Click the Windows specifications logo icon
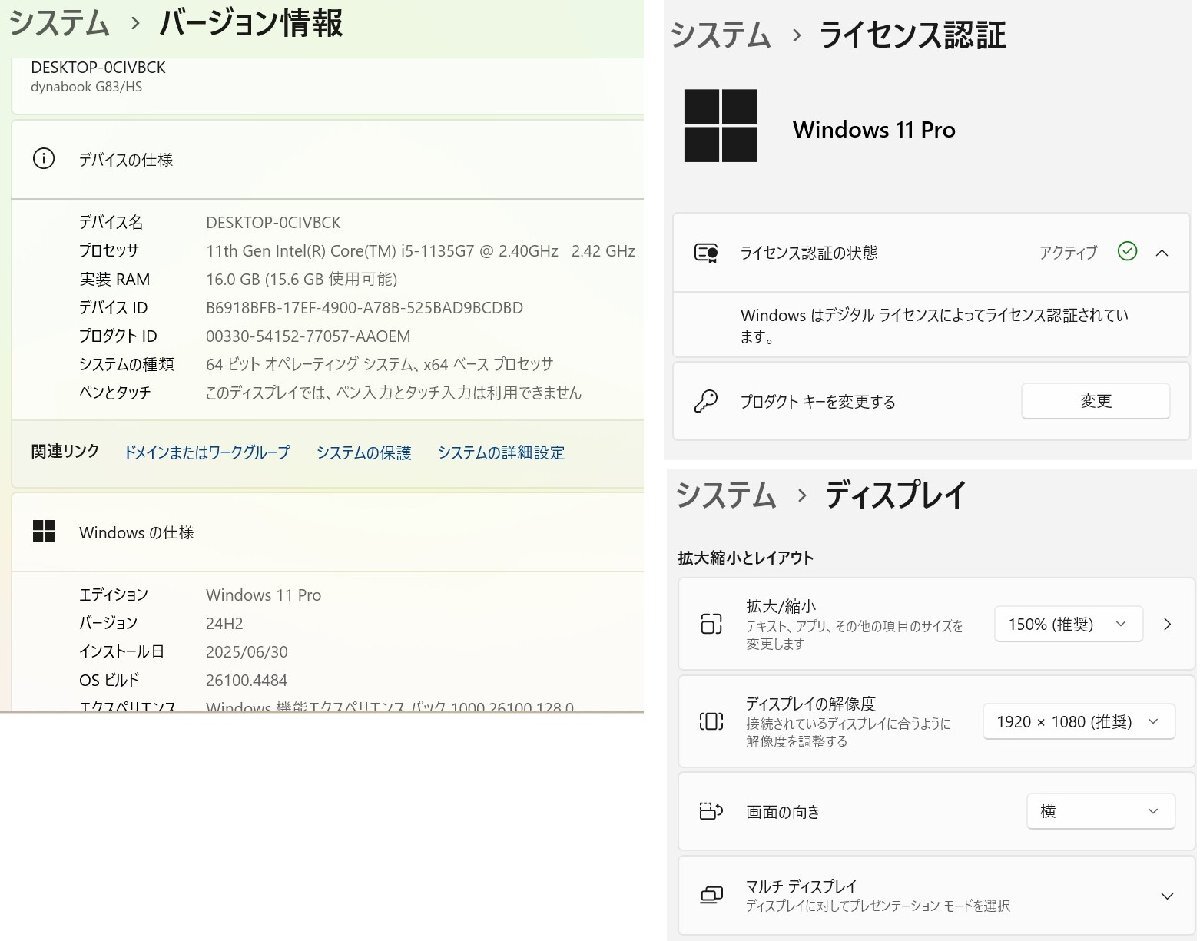The width and height of the screenshot is (1200, 941). [44, 532]
